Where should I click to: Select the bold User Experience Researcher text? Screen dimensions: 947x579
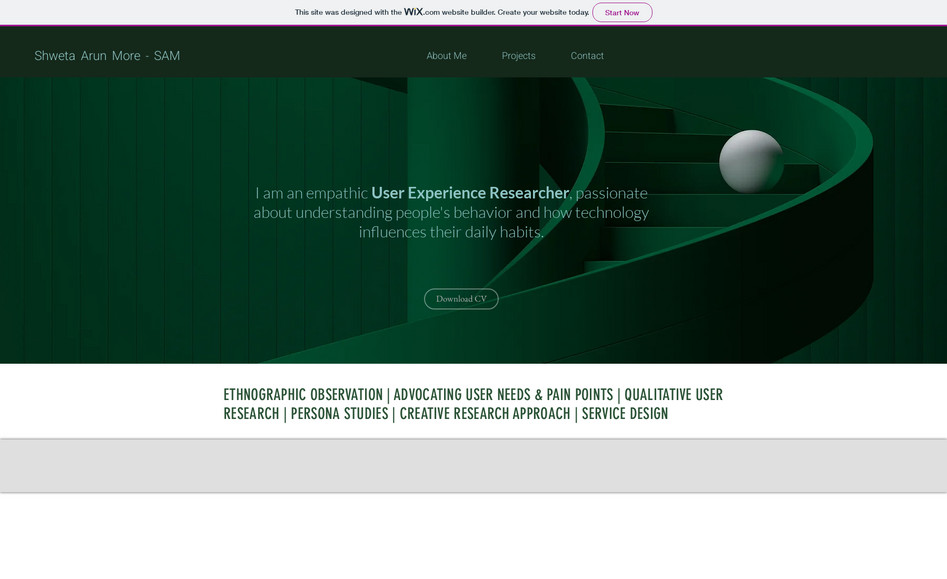470,193
